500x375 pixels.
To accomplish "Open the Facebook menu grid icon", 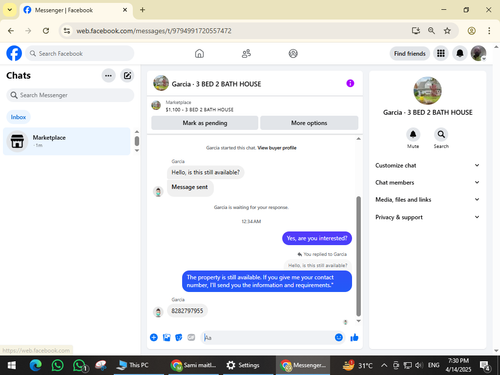I will [x=441, y=53].
